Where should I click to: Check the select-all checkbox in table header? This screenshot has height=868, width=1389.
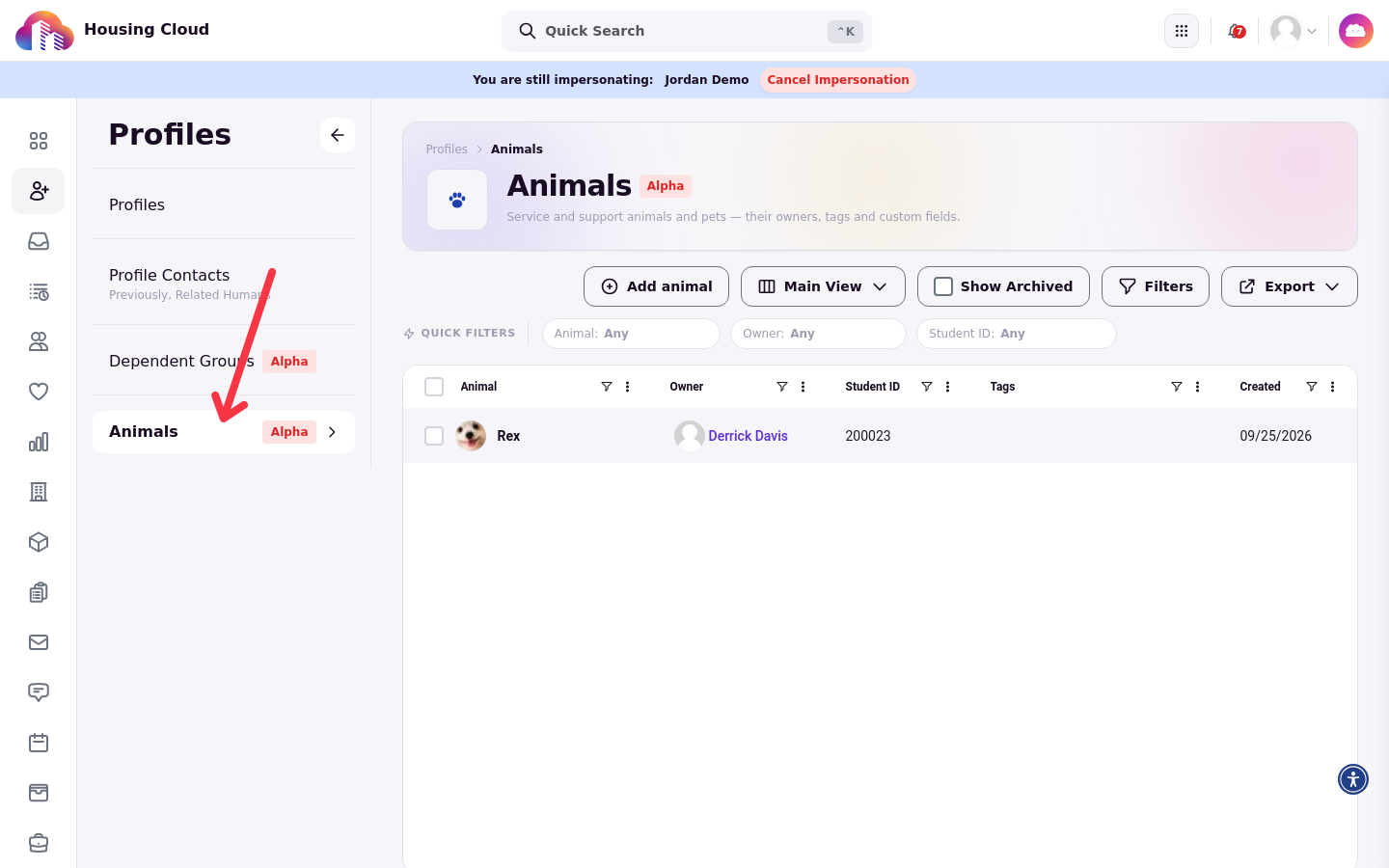(434, 387)
